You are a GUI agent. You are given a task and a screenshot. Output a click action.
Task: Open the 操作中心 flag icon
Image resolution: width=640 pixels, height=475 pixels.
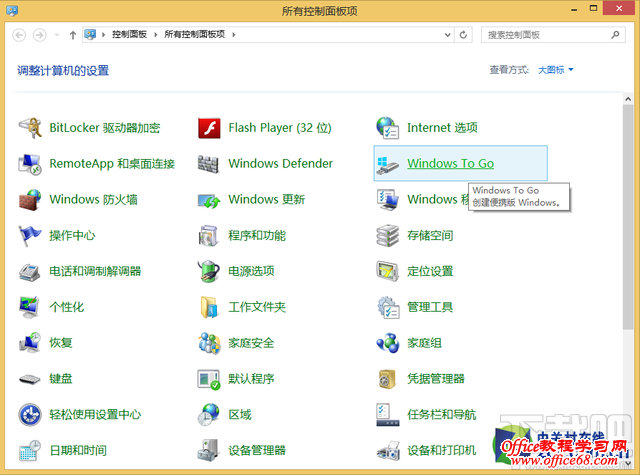pos(30,235)
